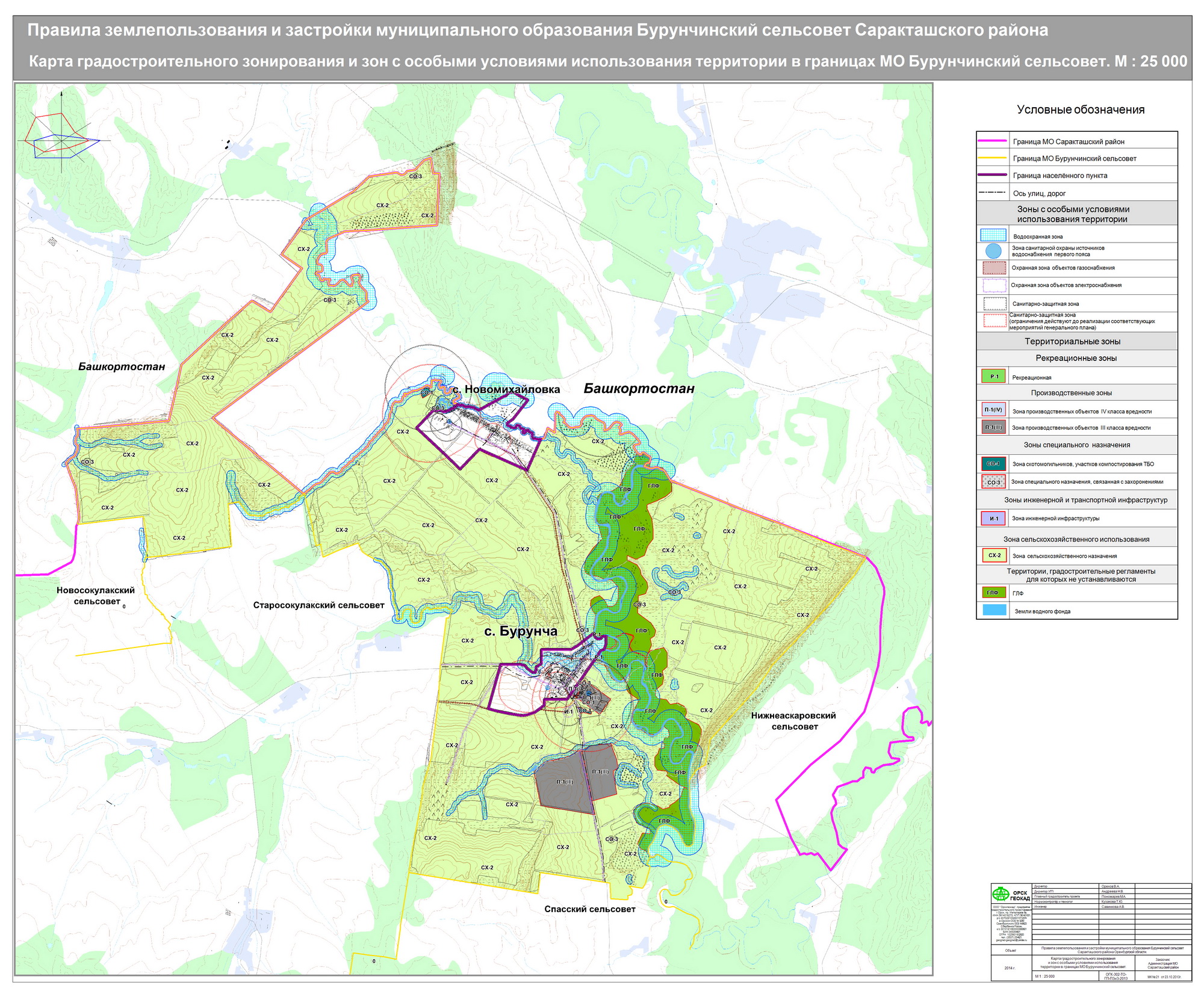Image resolution: width=1204 pixels, height=991 pixels.
Task: Click the green ГЛФ legend swatch
Action: tap(994, 593)
